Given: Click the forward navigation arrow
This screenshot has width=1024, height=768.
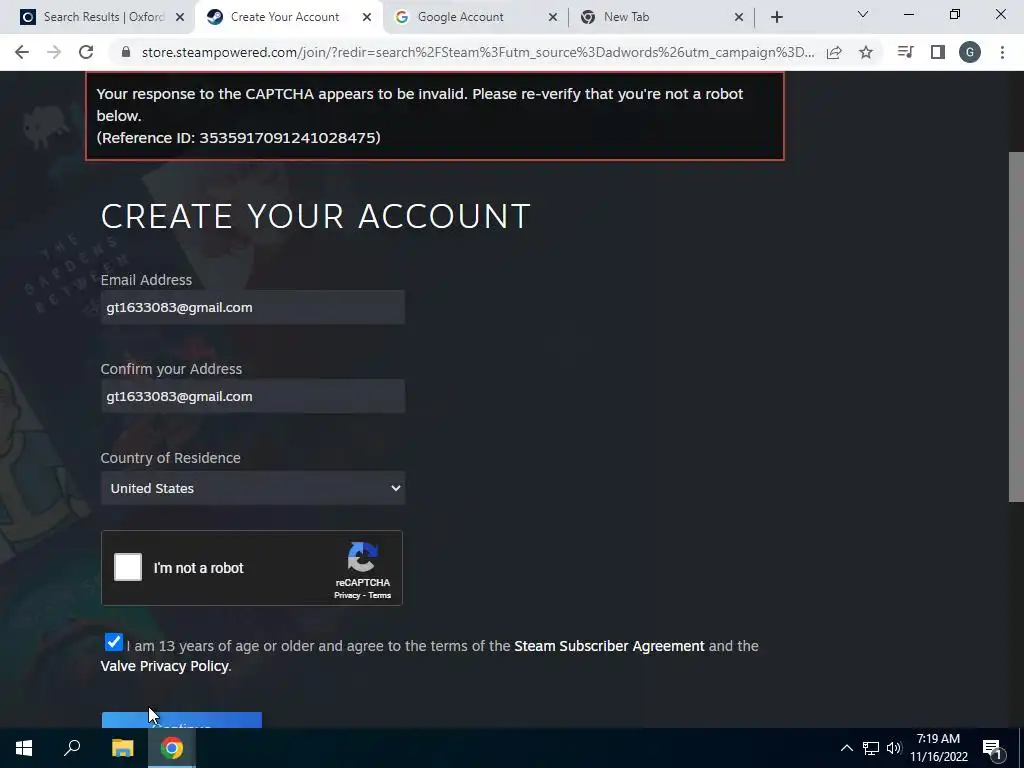Looking at the screenshot, I should (54, 52).
